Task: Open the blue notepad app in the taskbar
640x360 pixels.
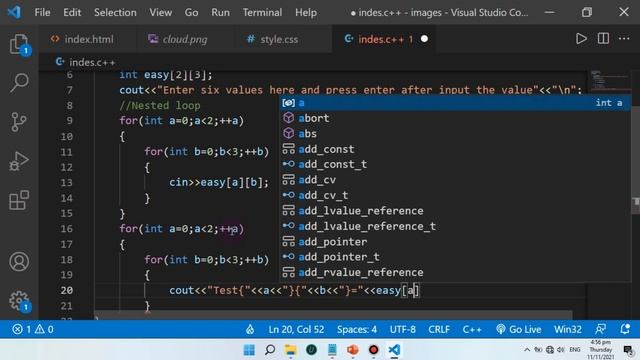Action: tap(332, 350)
